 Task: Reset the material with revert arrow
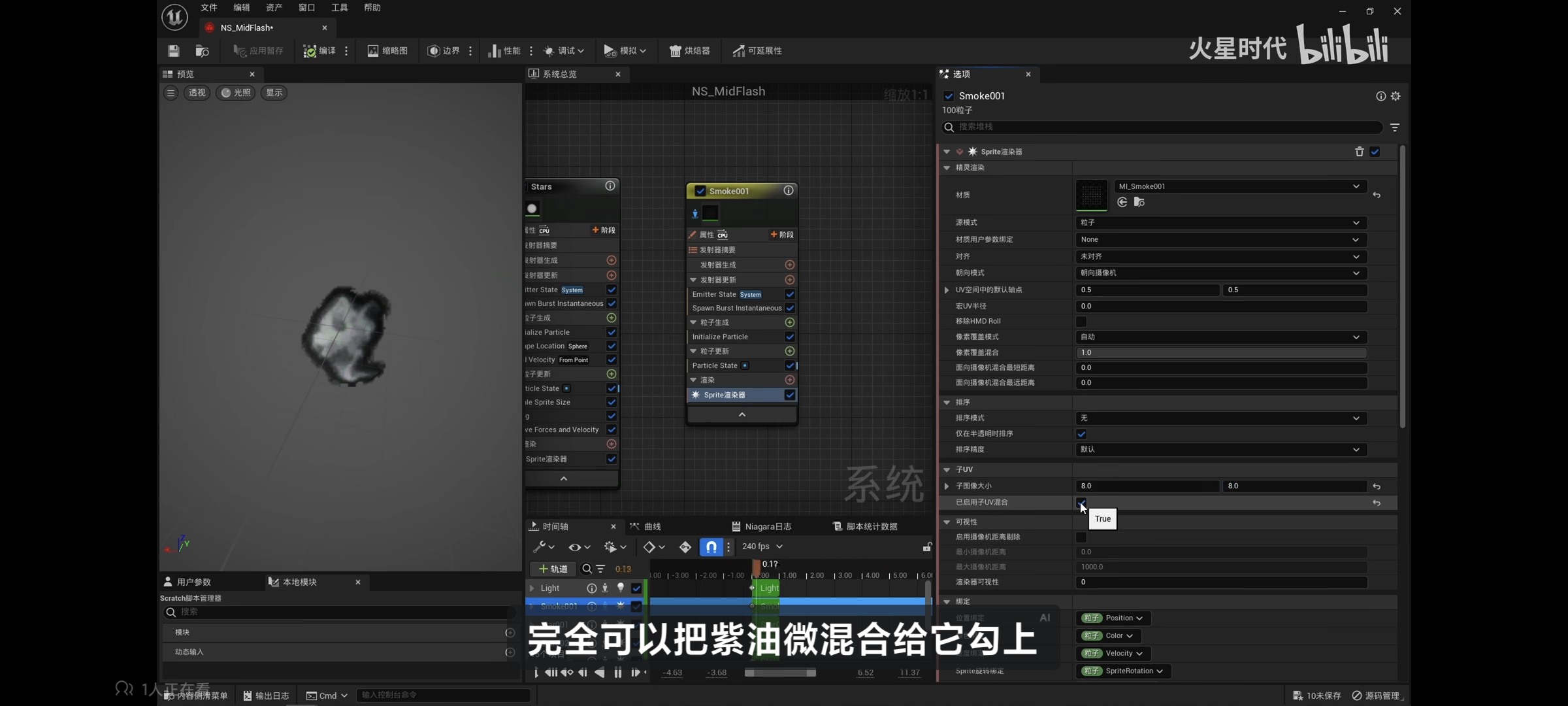pos(1377,195)
